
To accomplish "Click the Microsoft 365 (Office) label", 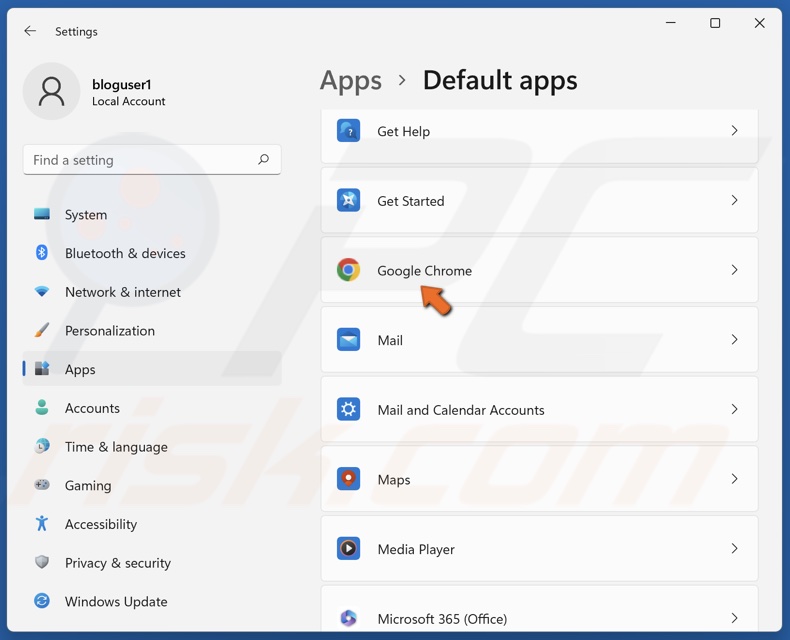I will click(x=442, y=619).
